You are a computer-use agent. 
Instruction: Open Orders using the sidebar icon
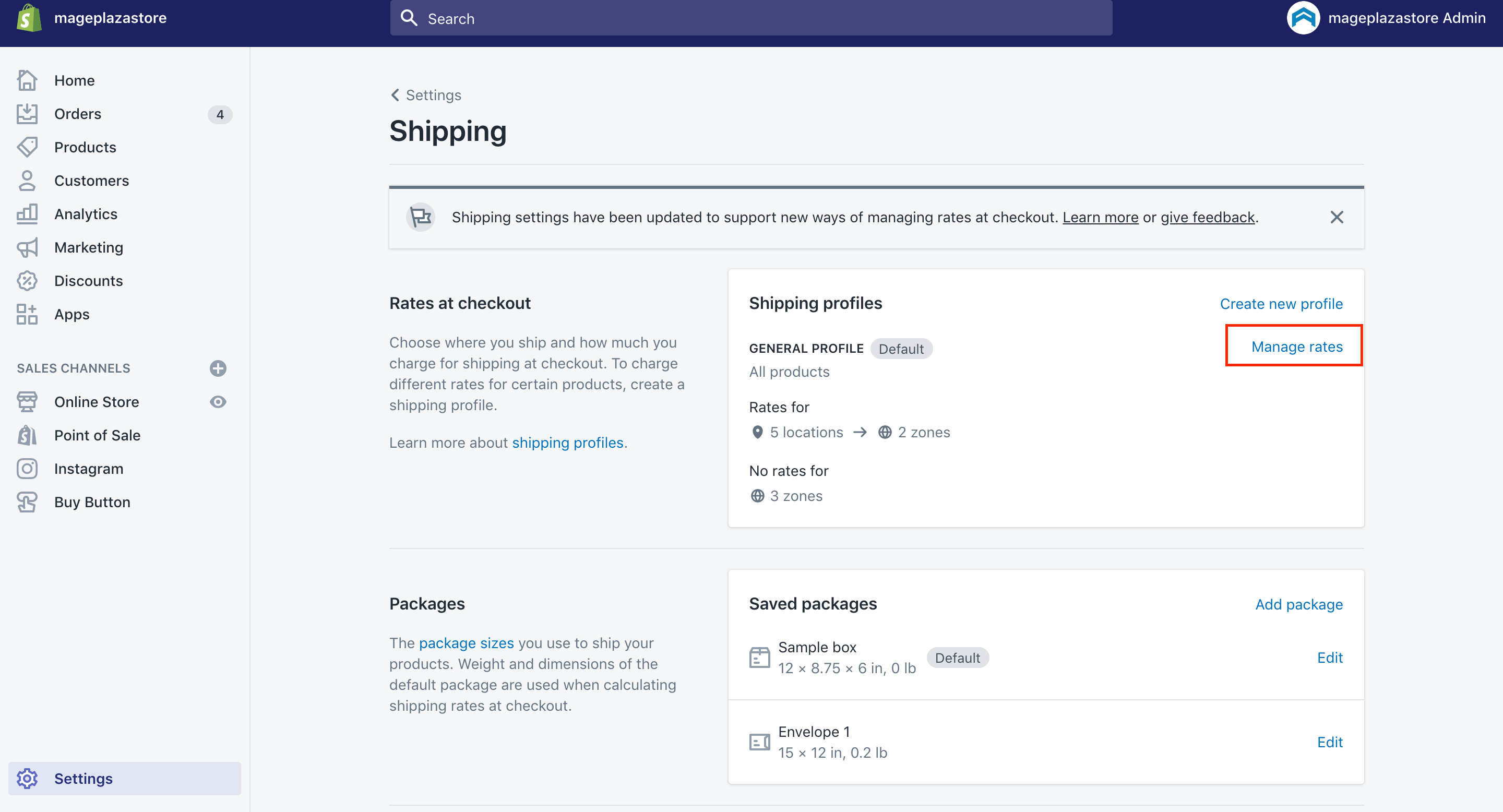[28, 114]
